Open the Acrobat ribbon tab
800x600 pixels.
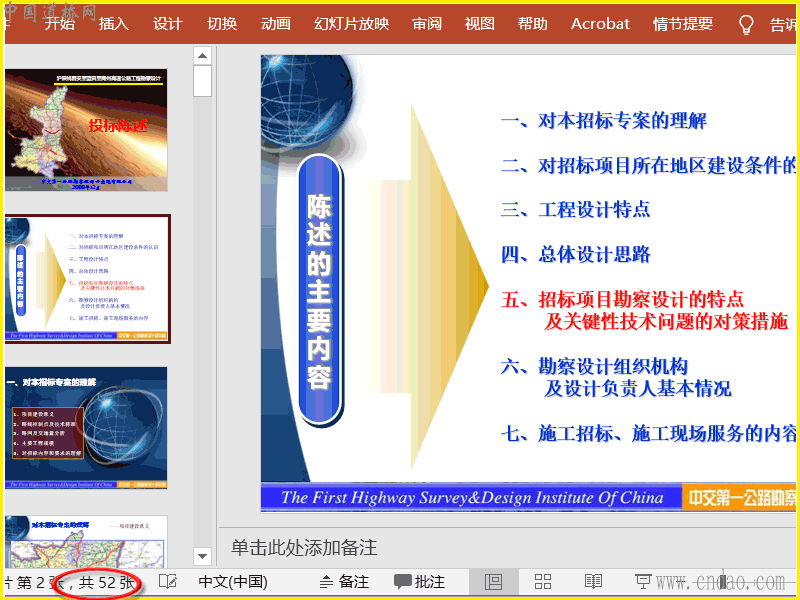[x=601, y=23]
